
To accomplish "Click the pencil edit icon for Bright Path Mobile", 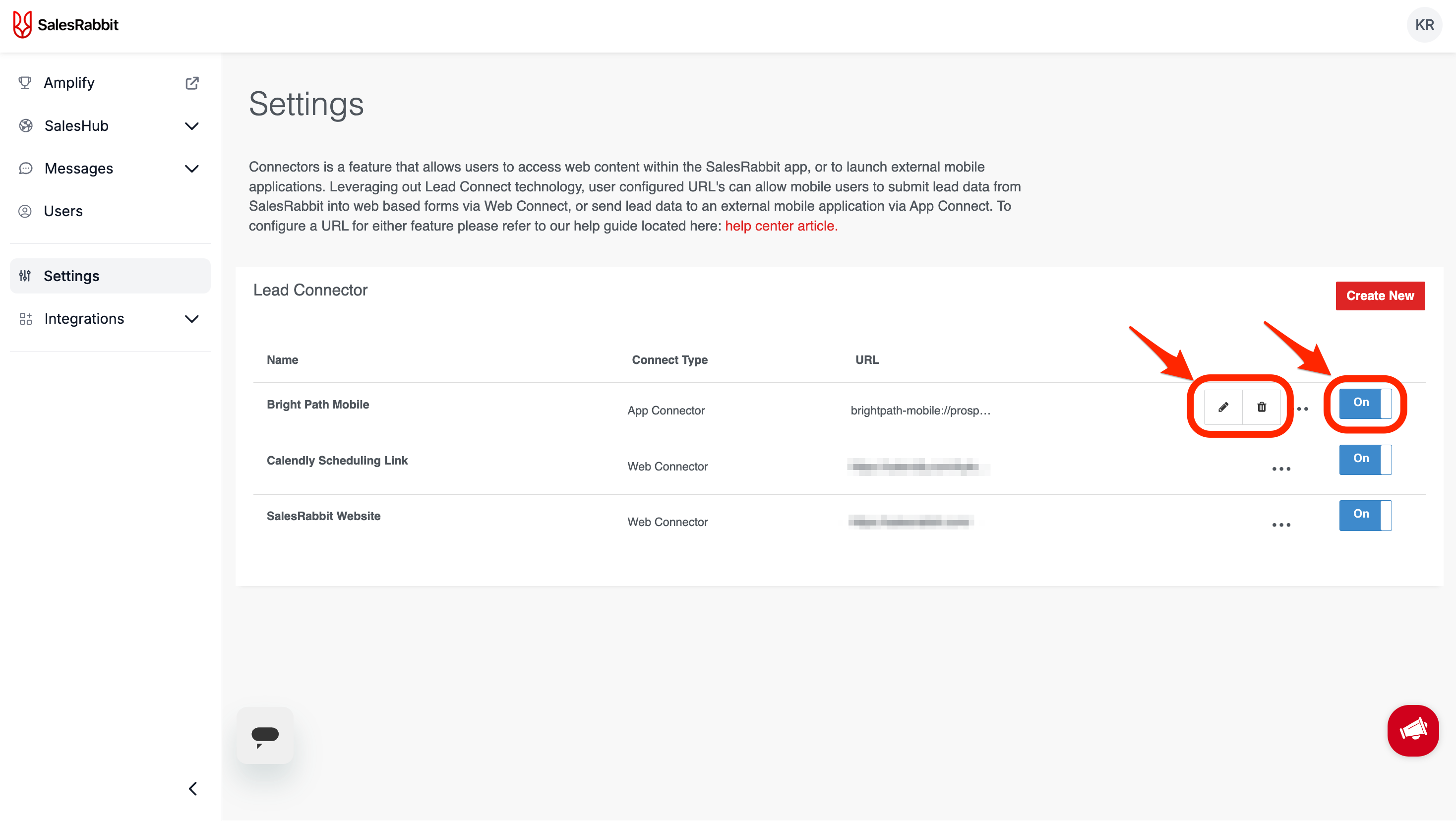I will tap(1223, 407).
